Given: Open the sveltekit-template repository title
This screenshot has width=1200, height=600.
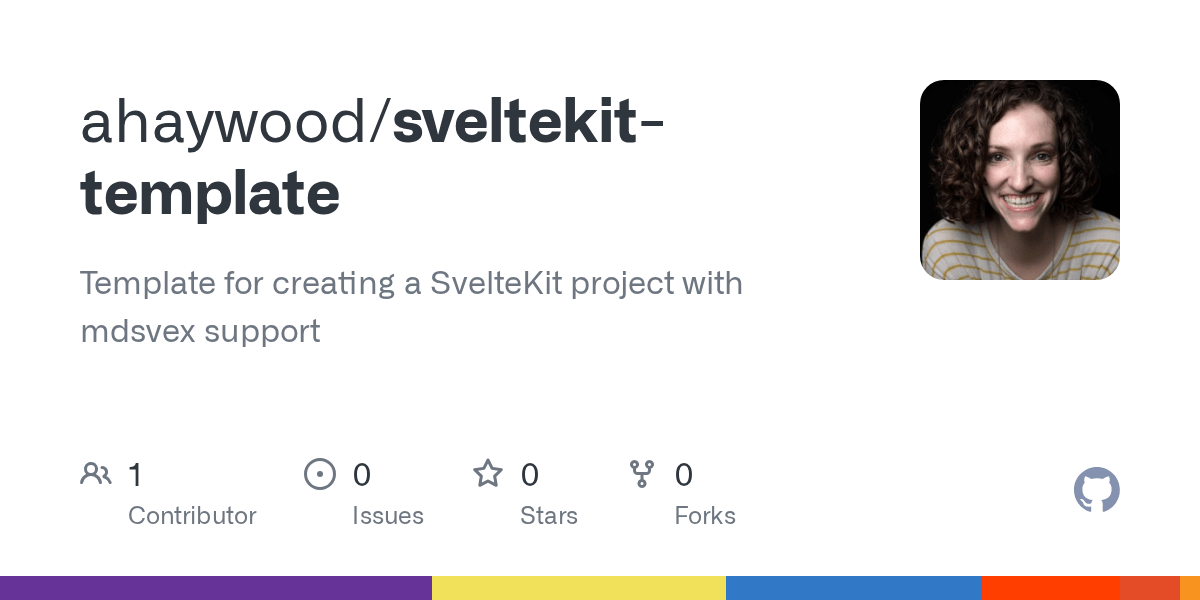Looking at the screenshot, I should coord(370,158).
